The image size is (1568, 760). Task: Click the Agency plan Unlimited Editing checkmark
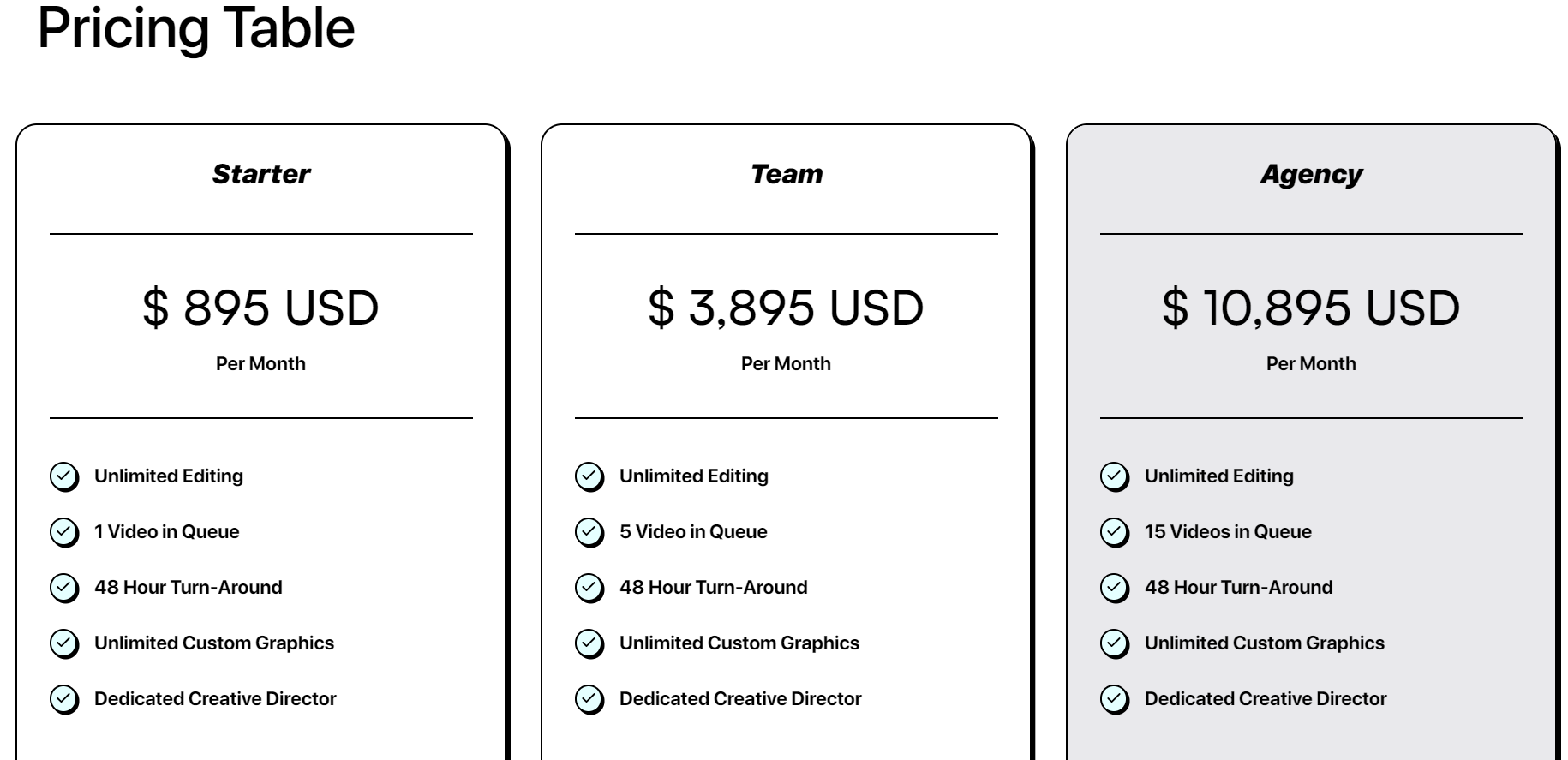[x=1115, y=477]
